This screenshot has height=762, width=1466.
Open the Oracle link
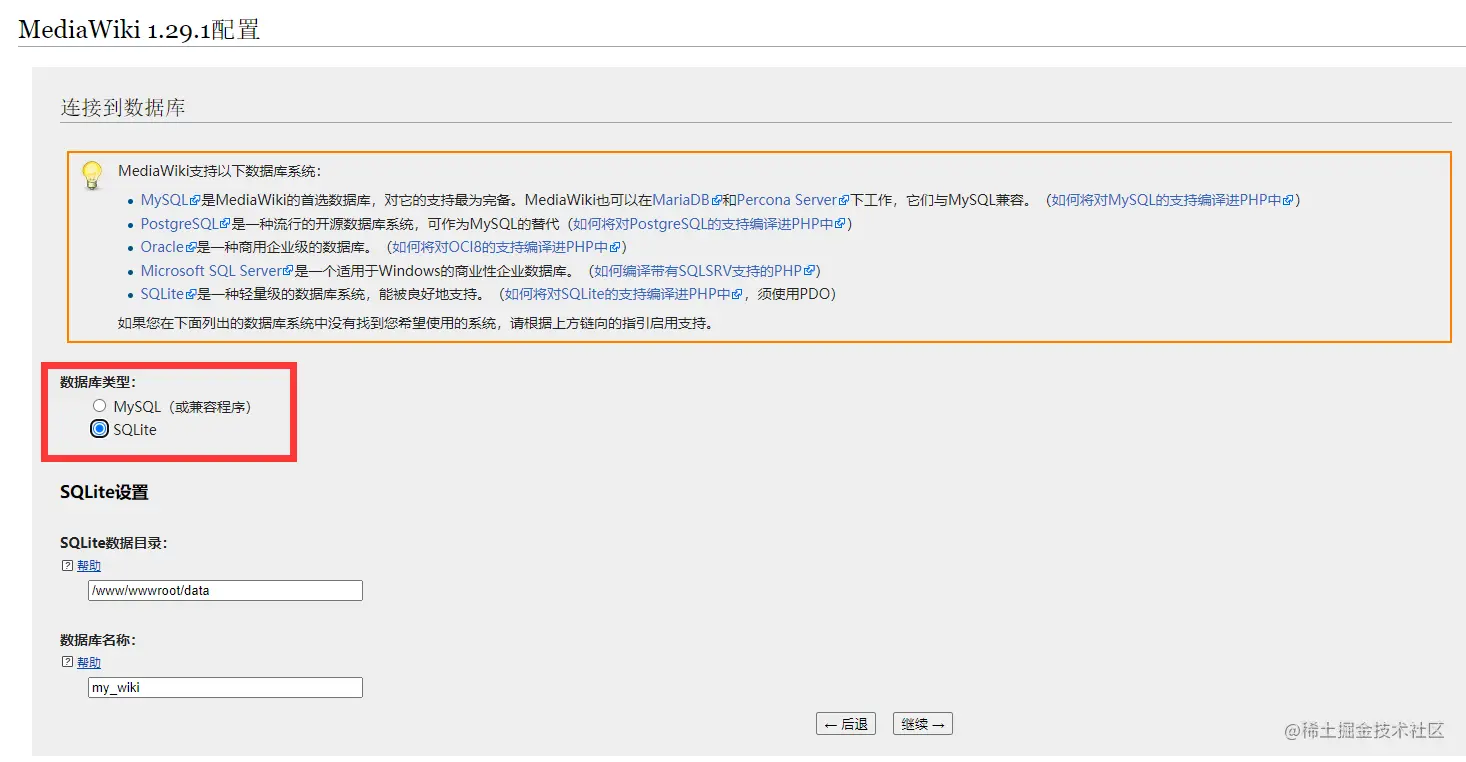tap(167, 247)
